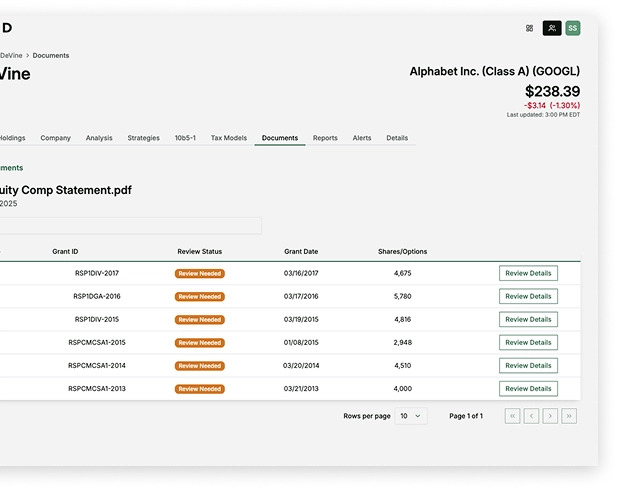Switch to the Analysis tab

99,138
